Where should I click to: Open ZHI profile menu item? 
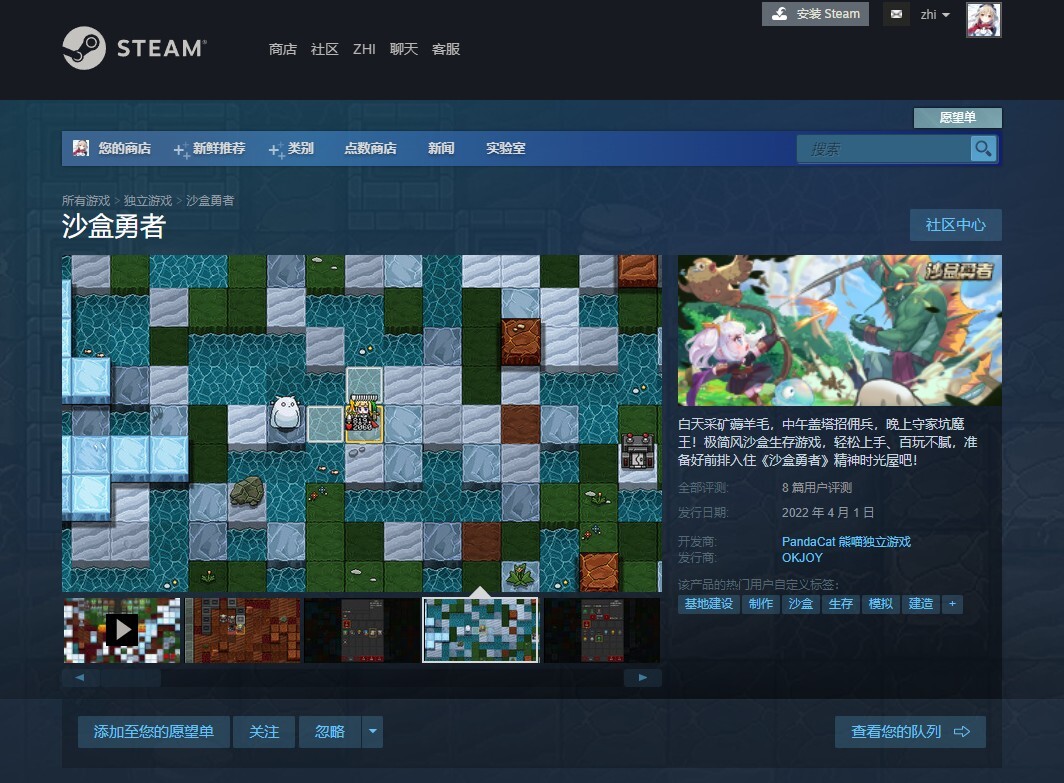364,49
